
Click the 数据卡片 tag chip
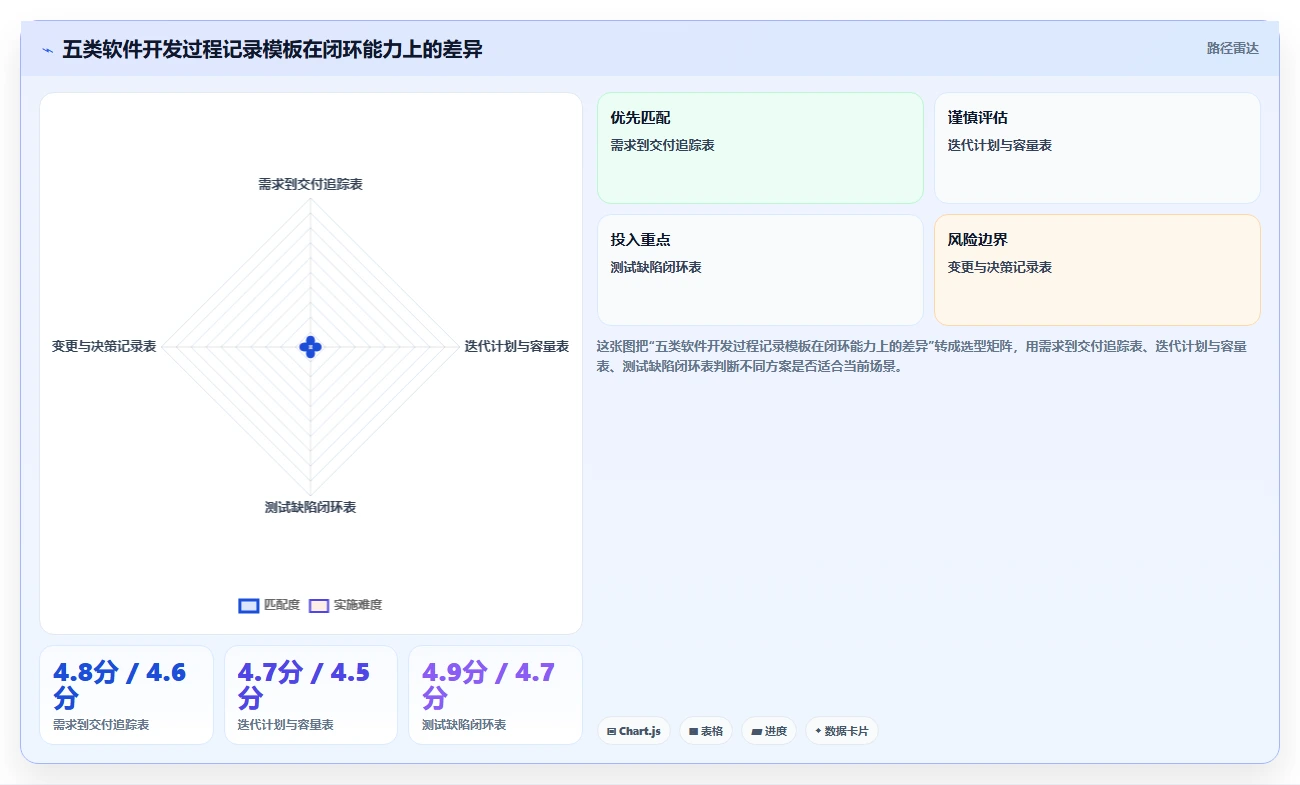(x=842, y=731)
